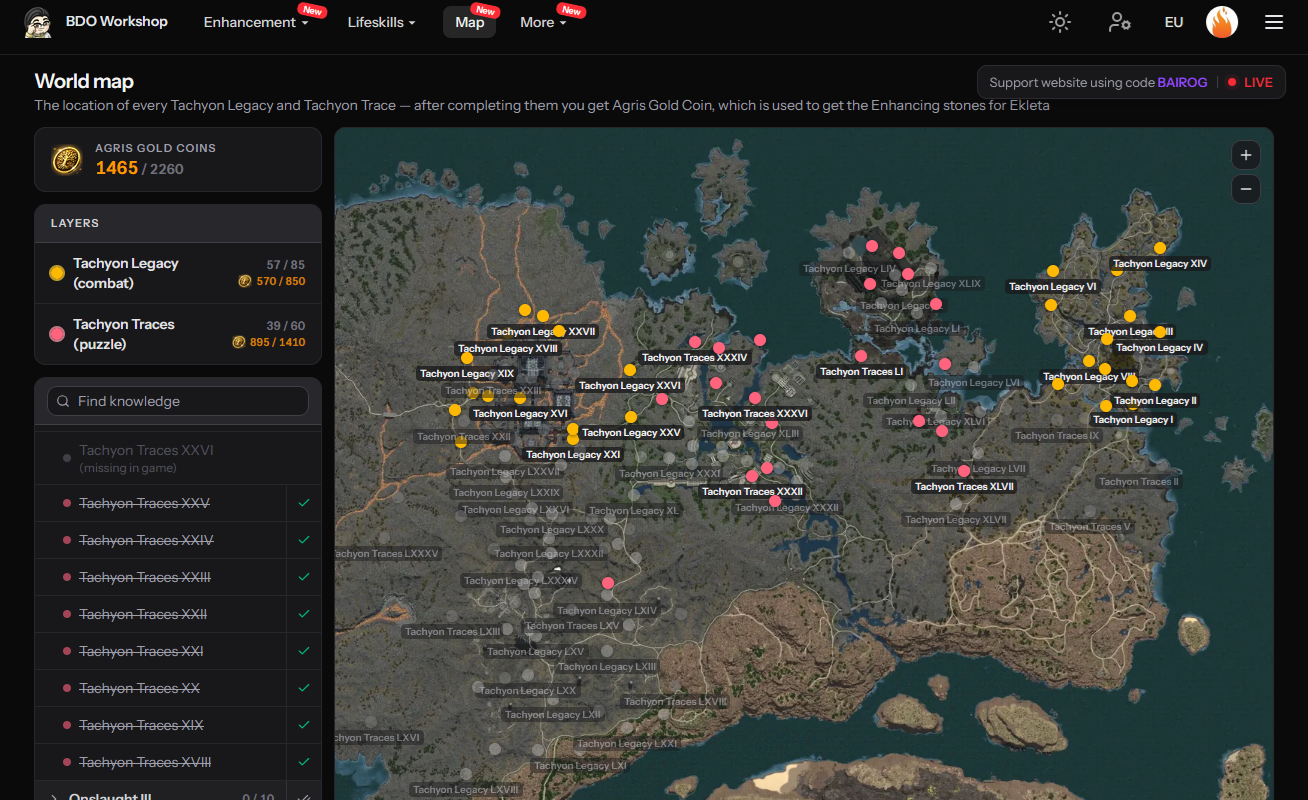The height and width of the screenshot is (800, 1308).
Task: Select the Tachyon Legacy XVI yellow marker dot
Action: pyautogui.click(x=520, y=398)
